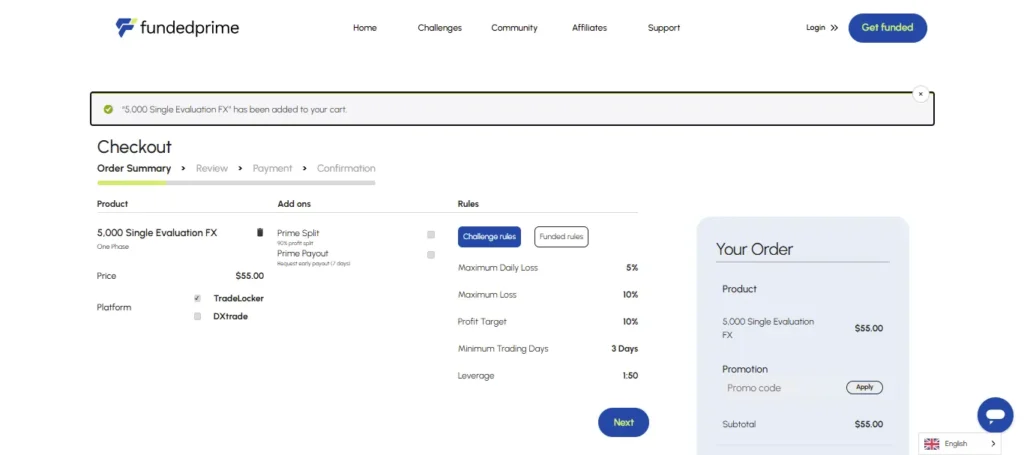This screenshot has height=455, width=1024.
Task: Enable the Prime Split add-on checkbox
Action: click(x=431, y=234)
